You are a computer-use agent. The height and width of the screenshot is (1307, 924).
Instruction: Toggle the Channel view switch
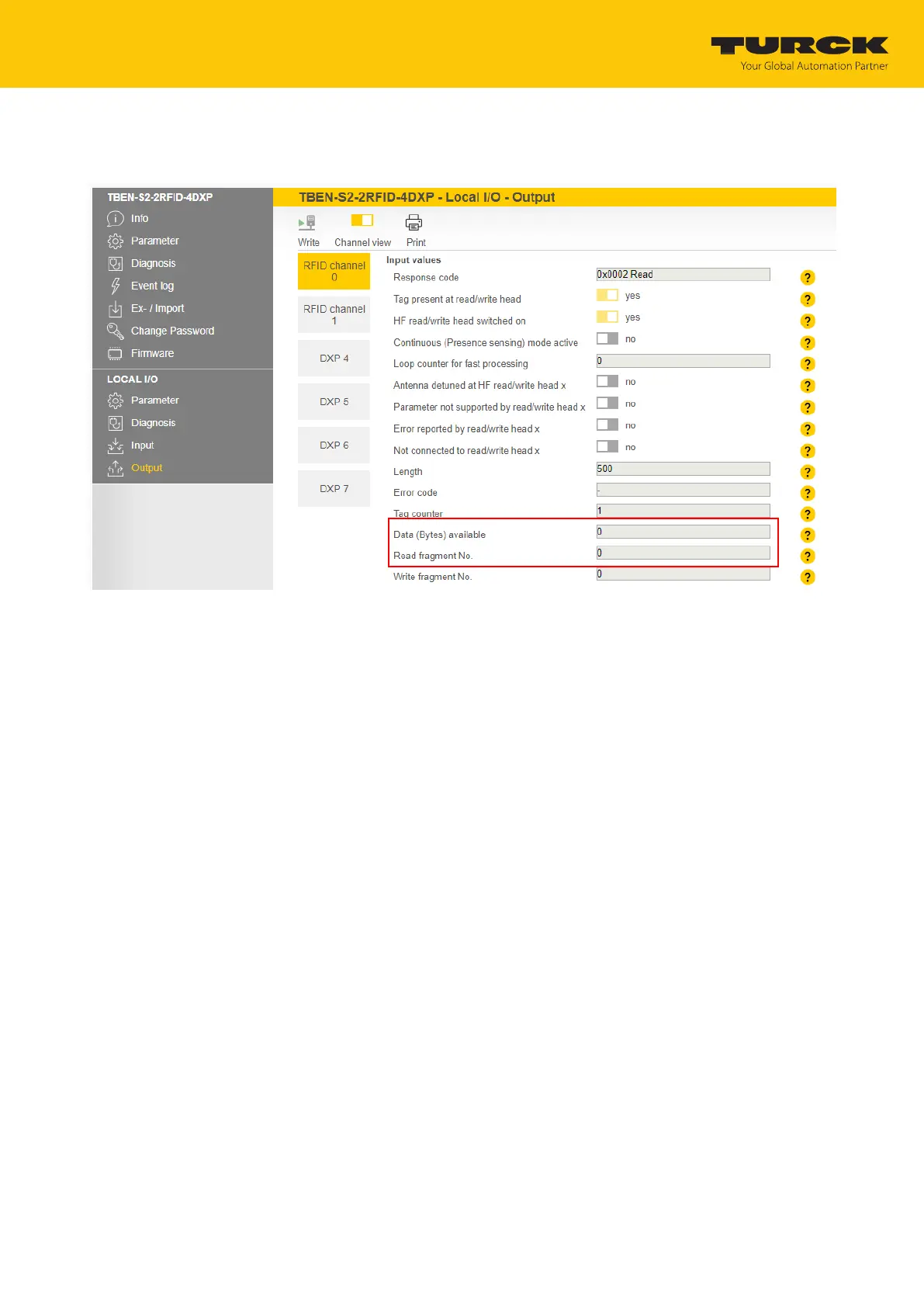coord(362,220)
